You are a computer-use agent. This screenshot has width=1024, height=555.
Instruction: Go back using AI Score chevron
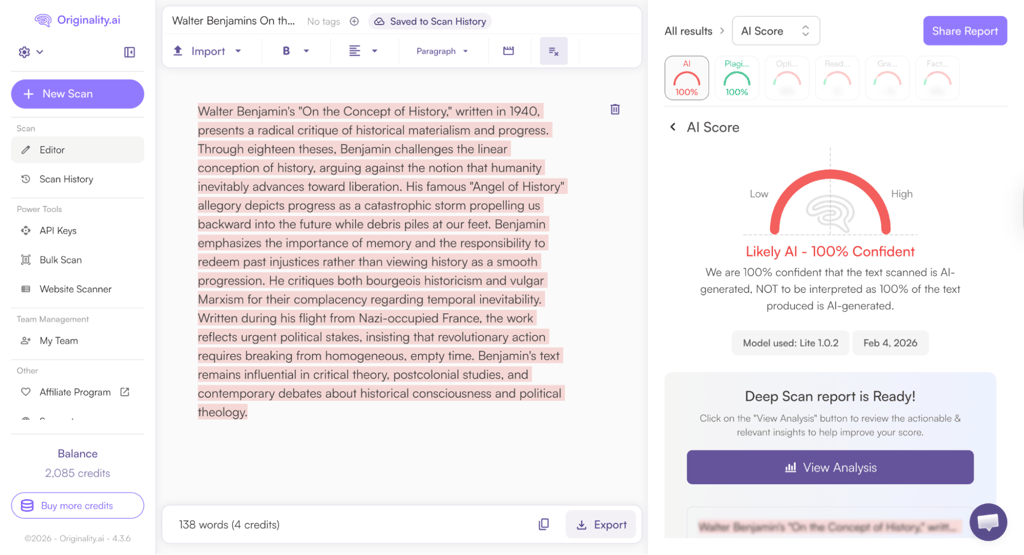tap(673, 127)
